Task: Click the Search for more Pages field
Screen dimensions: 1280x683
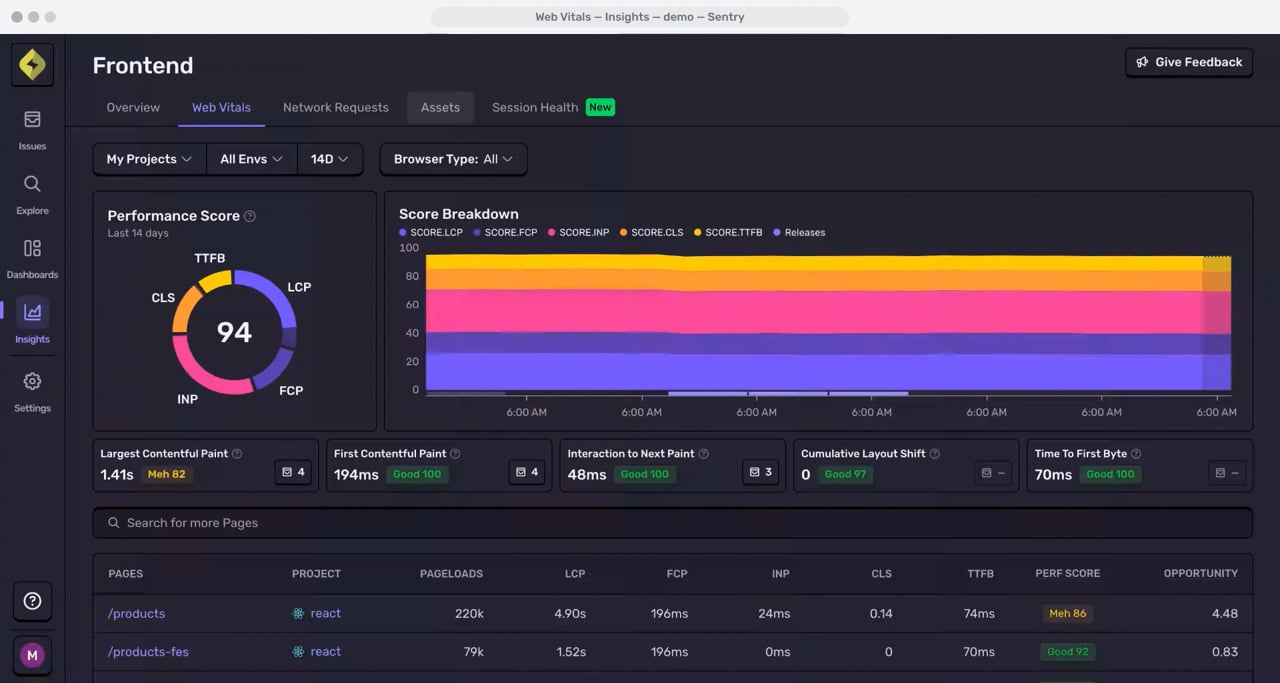Action: (672, 523)
